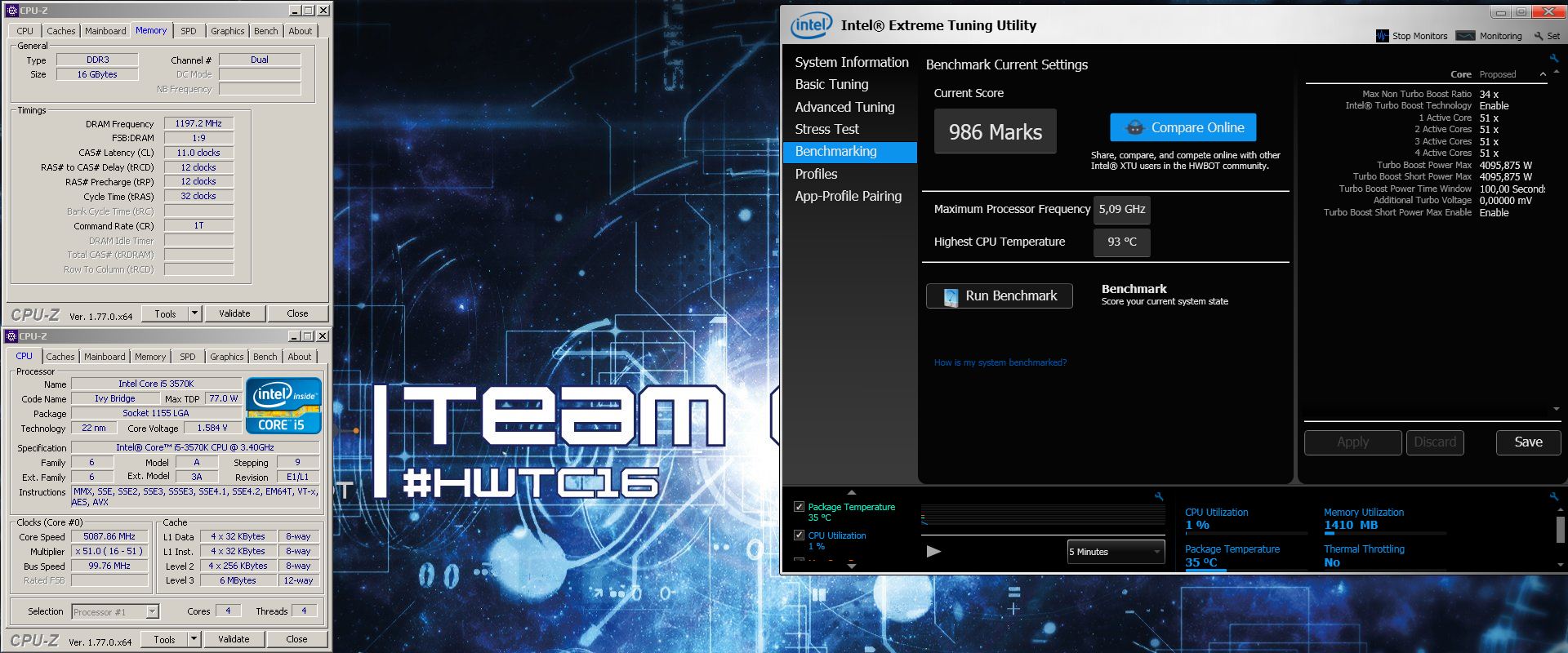Click Max Non Turbo Boost Ratio 34 x

click(1489, 94)
